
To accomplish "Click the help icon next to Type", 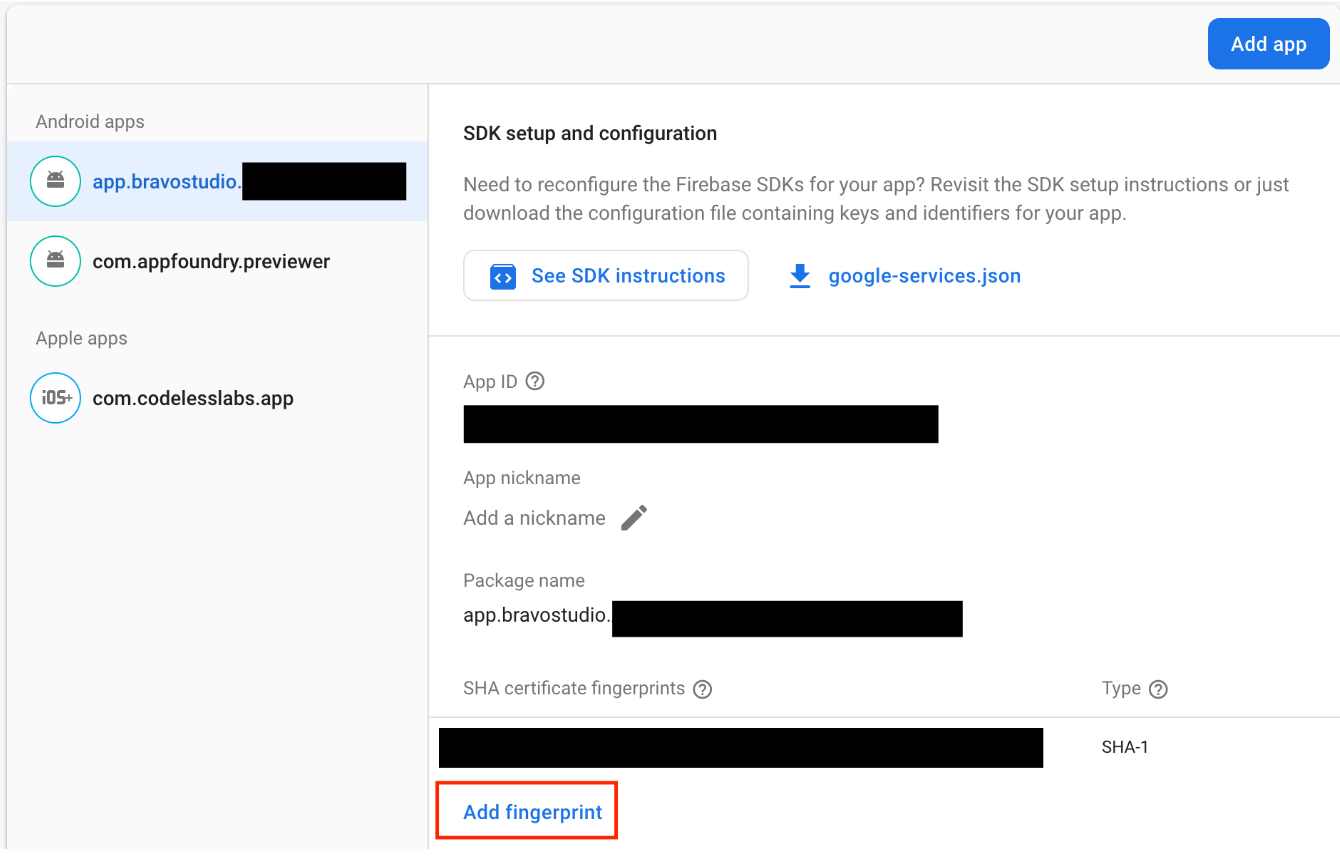I will 1159,689.
